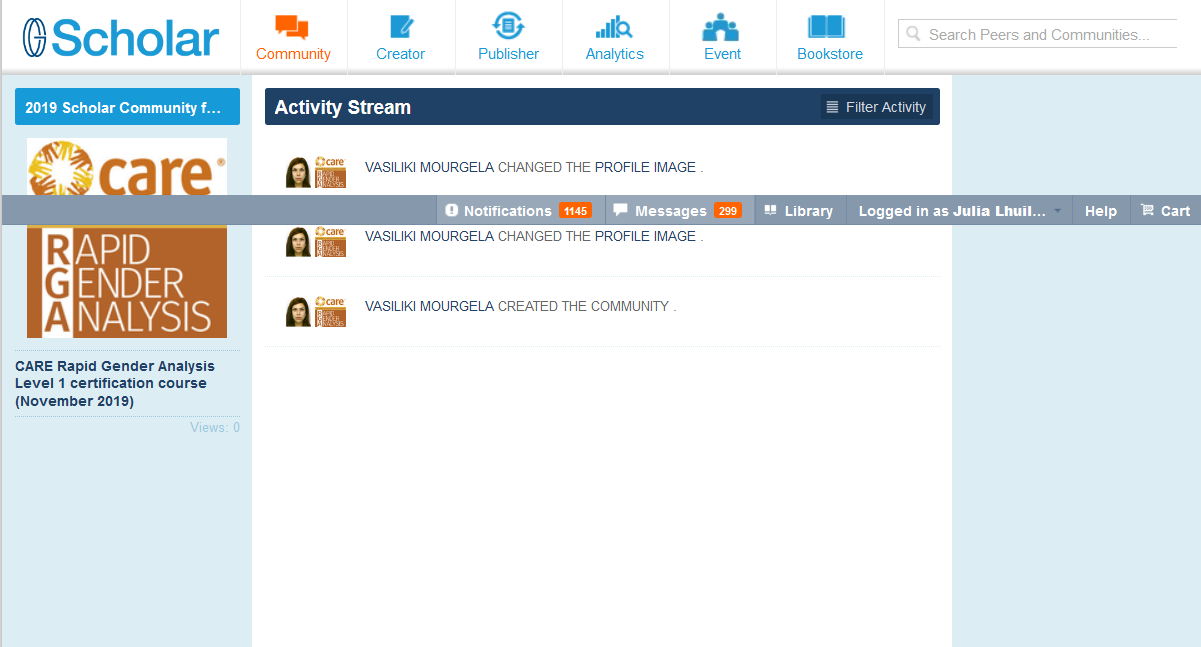Click the Rapid Gender Analysis community image
Image resolution: width=1201 pixels, height=647 pixels.
[x=127, y=280]
